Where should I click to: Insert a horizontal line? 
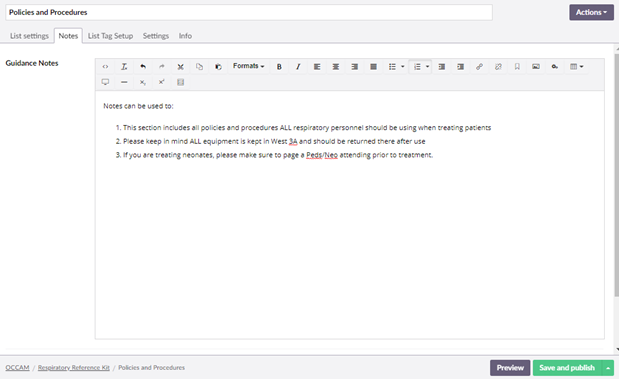[124, 82]
